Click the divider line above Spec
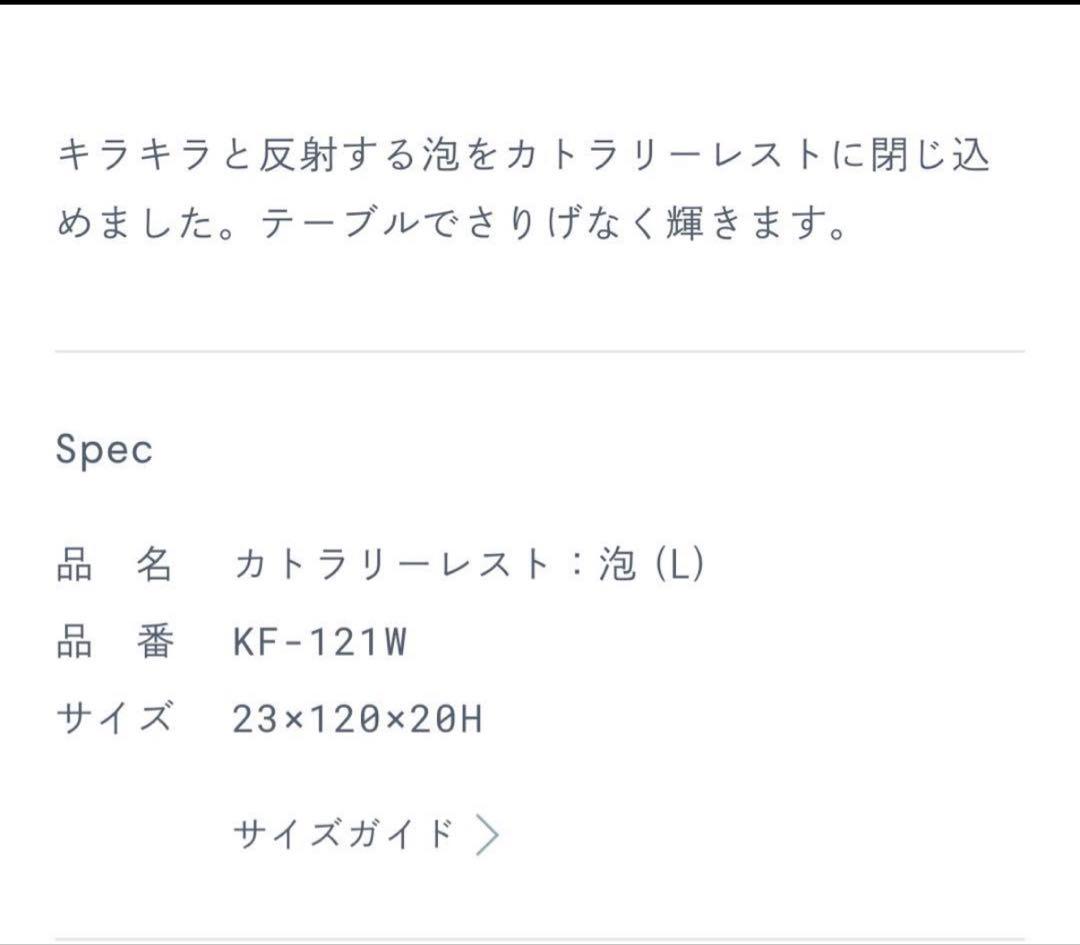The height and width of the screenshot is (945, 1080). (540, 352)
